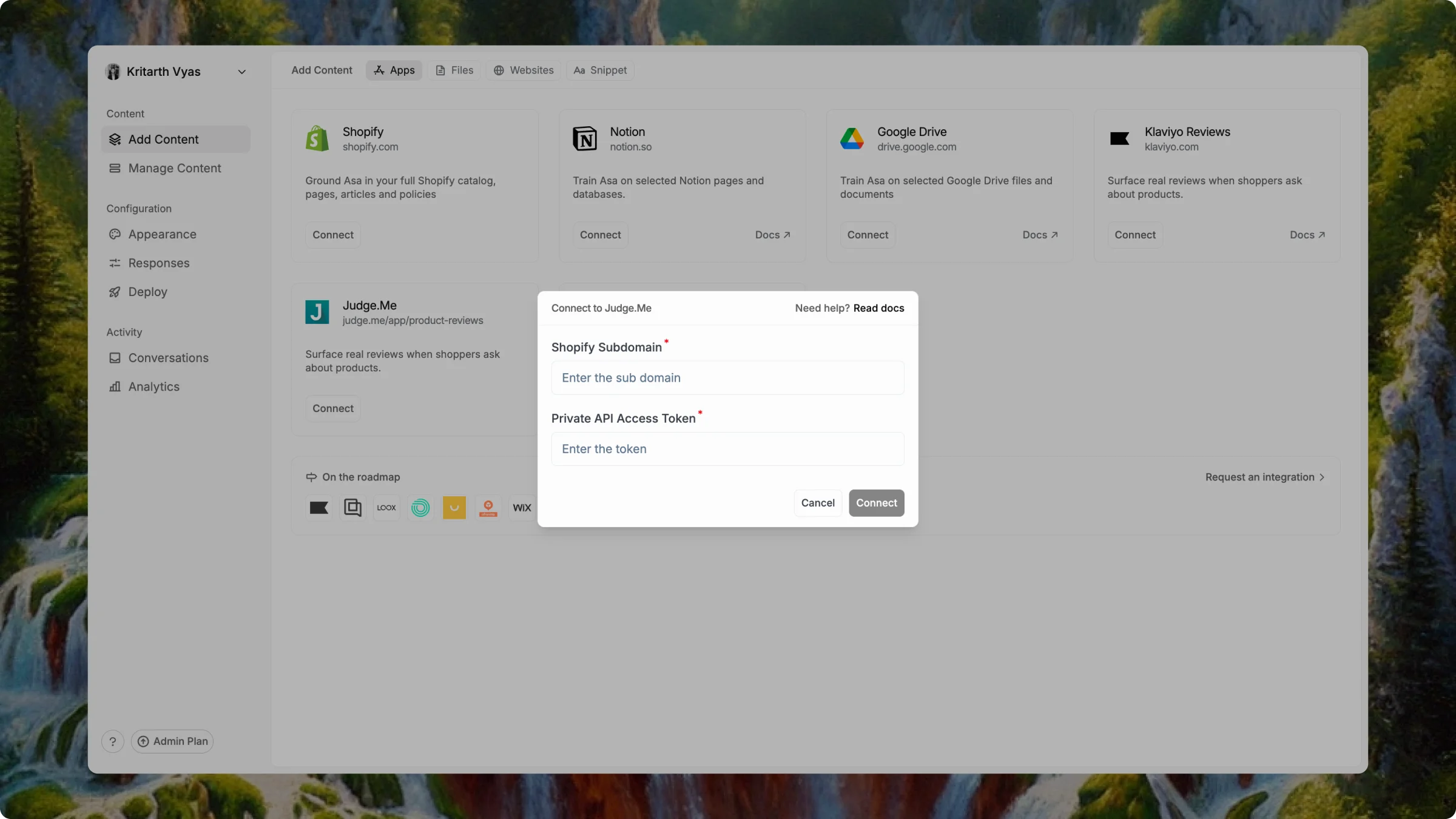Click Request an integration link
This screenshot has height=819, width=1456.
[x=1265, y=477]
